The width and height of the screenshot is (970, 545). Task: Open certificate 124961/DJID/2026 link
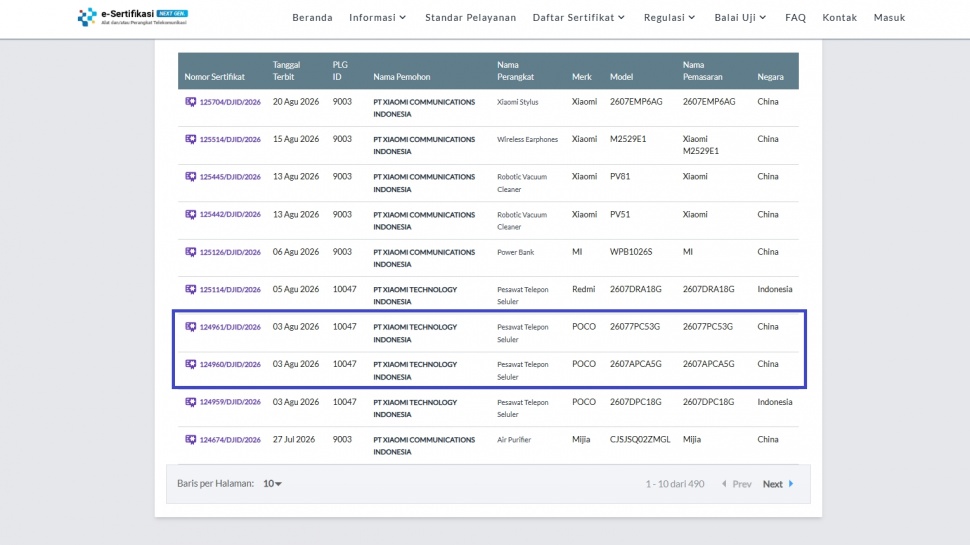[230, 327]
